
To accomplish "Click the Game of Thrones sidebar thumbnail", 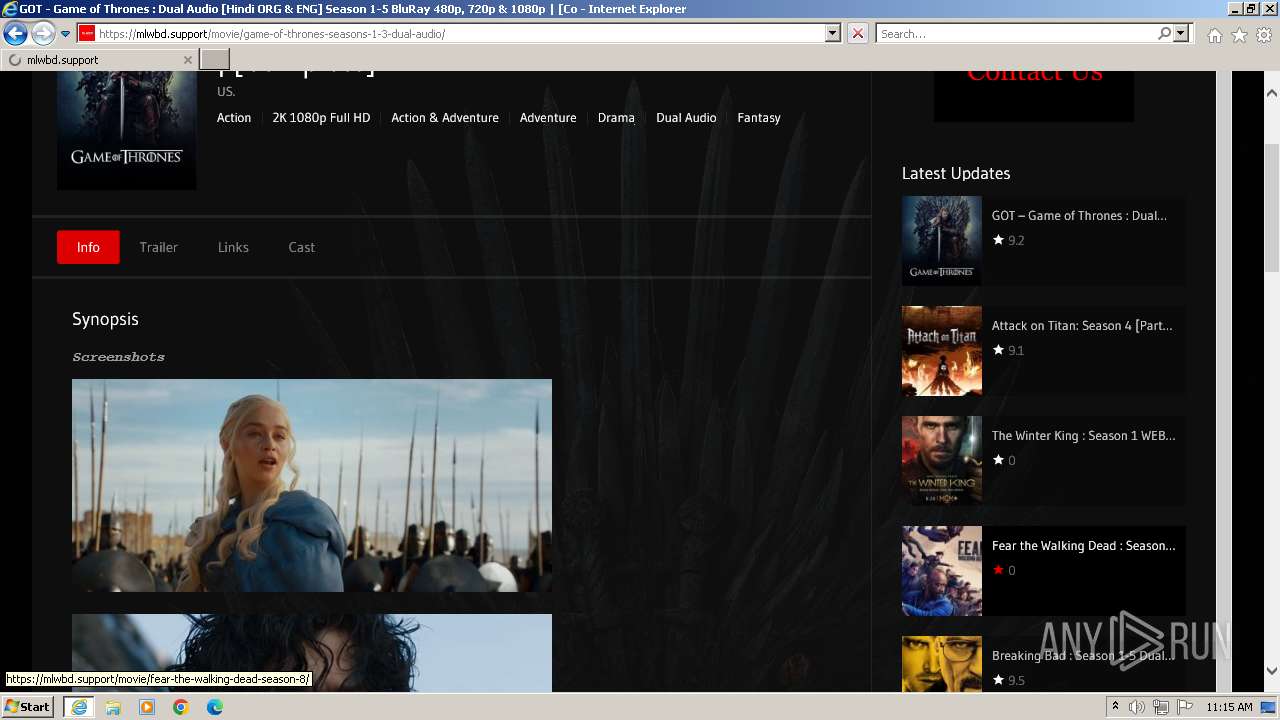I will click(942, 240).
